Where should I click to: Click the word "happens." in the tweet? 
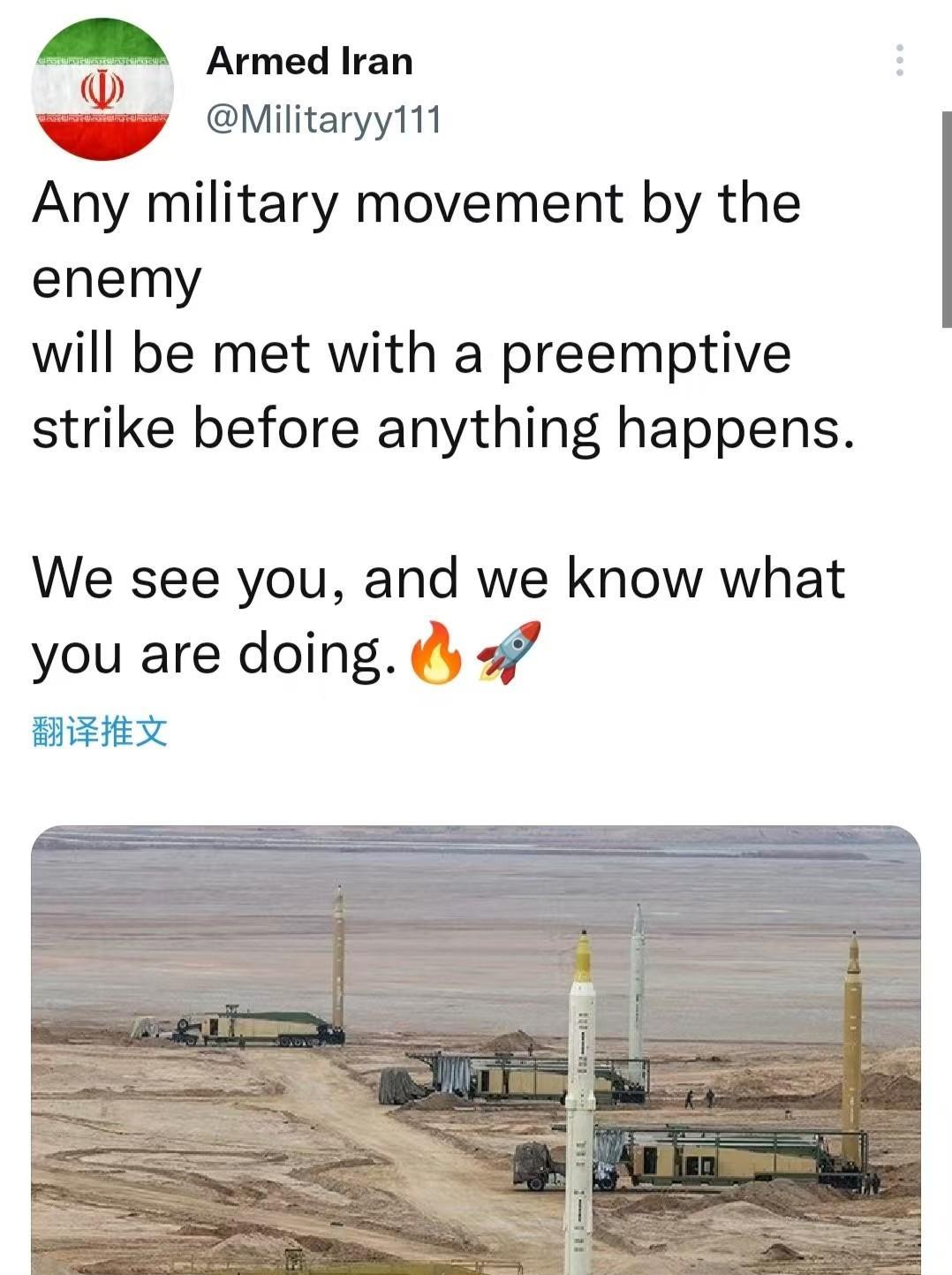click(737, 429)
